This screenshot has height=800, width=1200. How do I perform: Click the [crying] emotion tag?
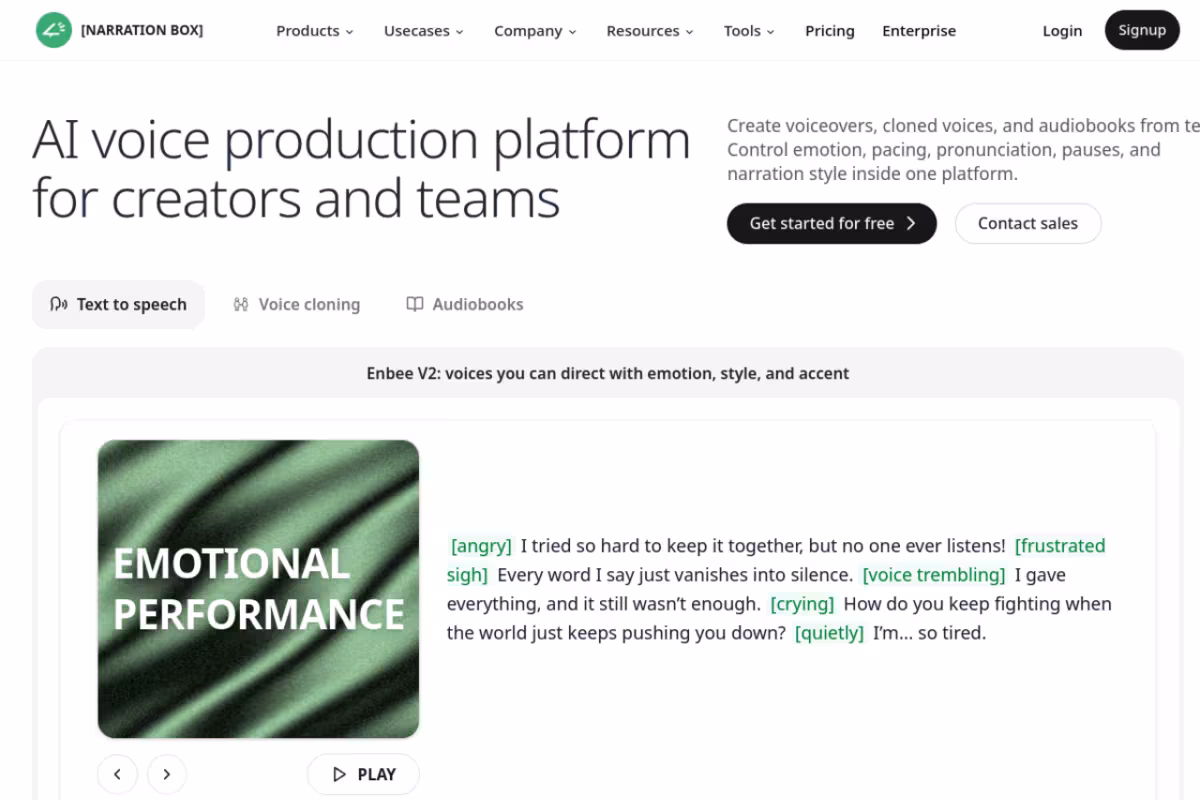tap(802, 604)
